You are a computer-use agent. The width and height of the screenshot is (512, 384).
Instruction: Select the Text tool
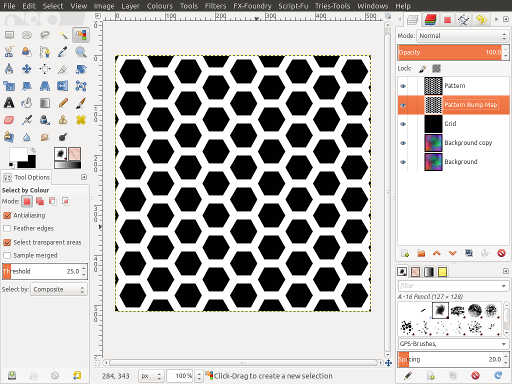pos(9,103)
